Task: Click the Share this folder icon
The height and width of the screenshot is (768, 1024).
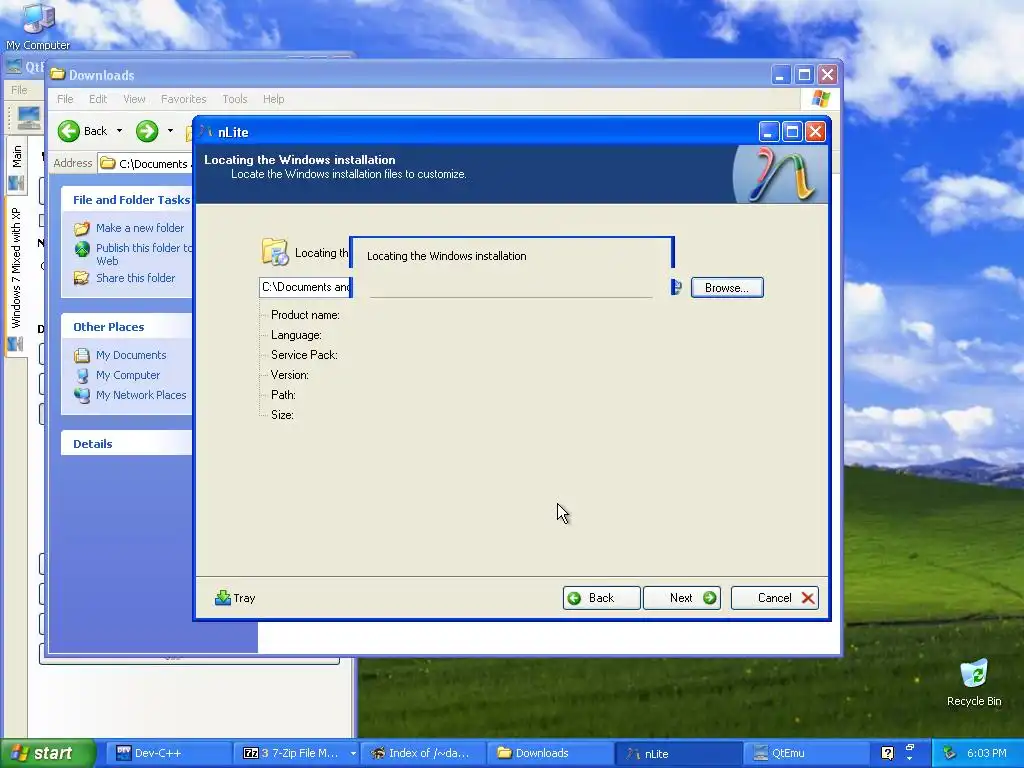Action: (82, 278)
